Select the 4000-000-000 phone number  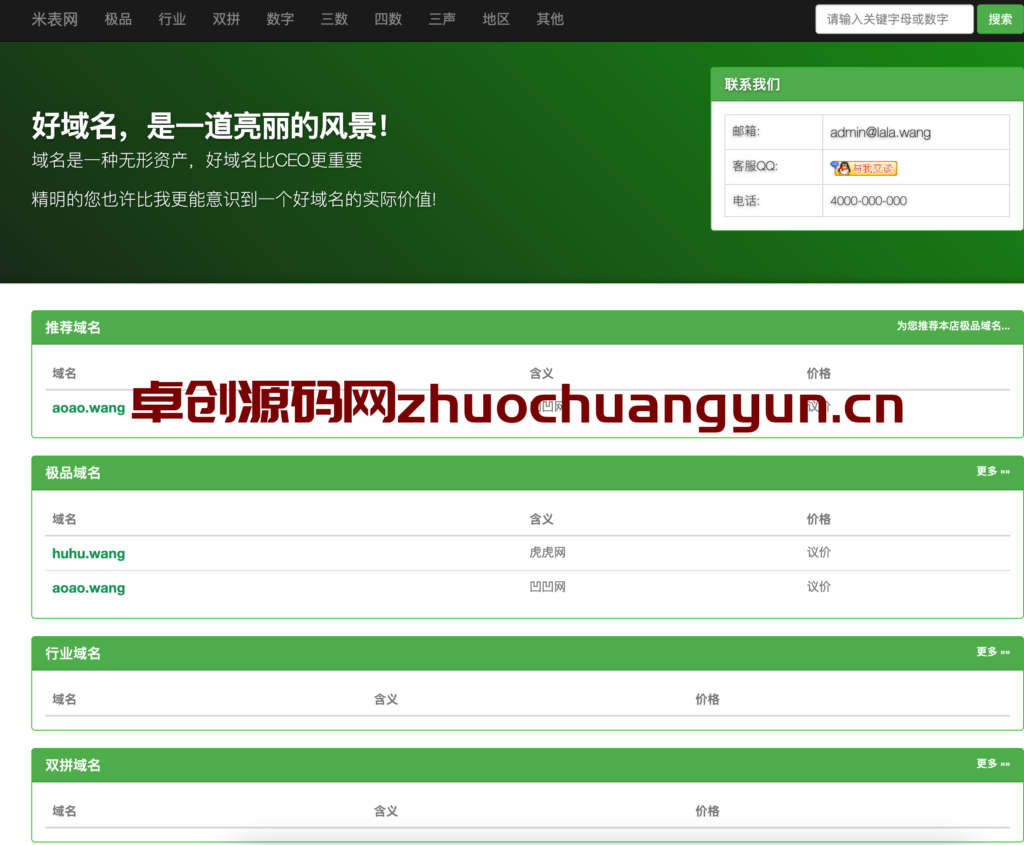(868, 201)
